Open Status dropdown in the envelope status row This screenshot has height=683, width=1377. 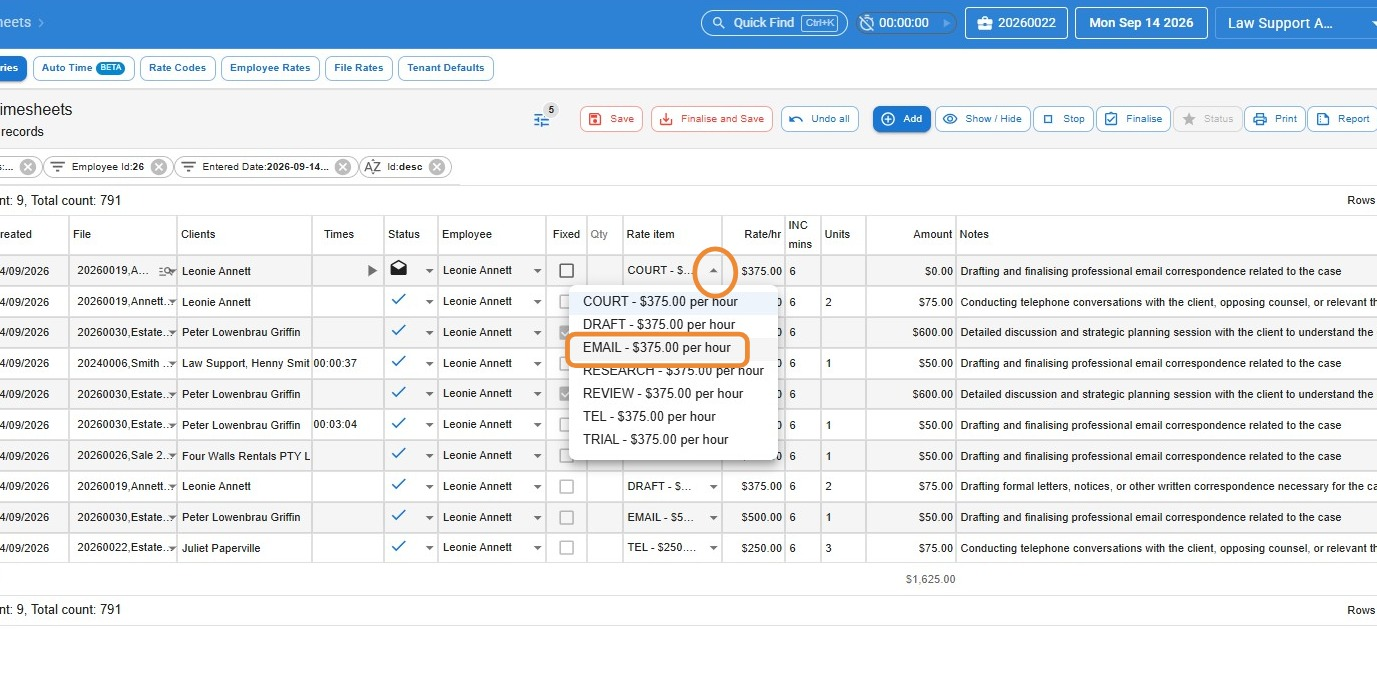(430, 271)
